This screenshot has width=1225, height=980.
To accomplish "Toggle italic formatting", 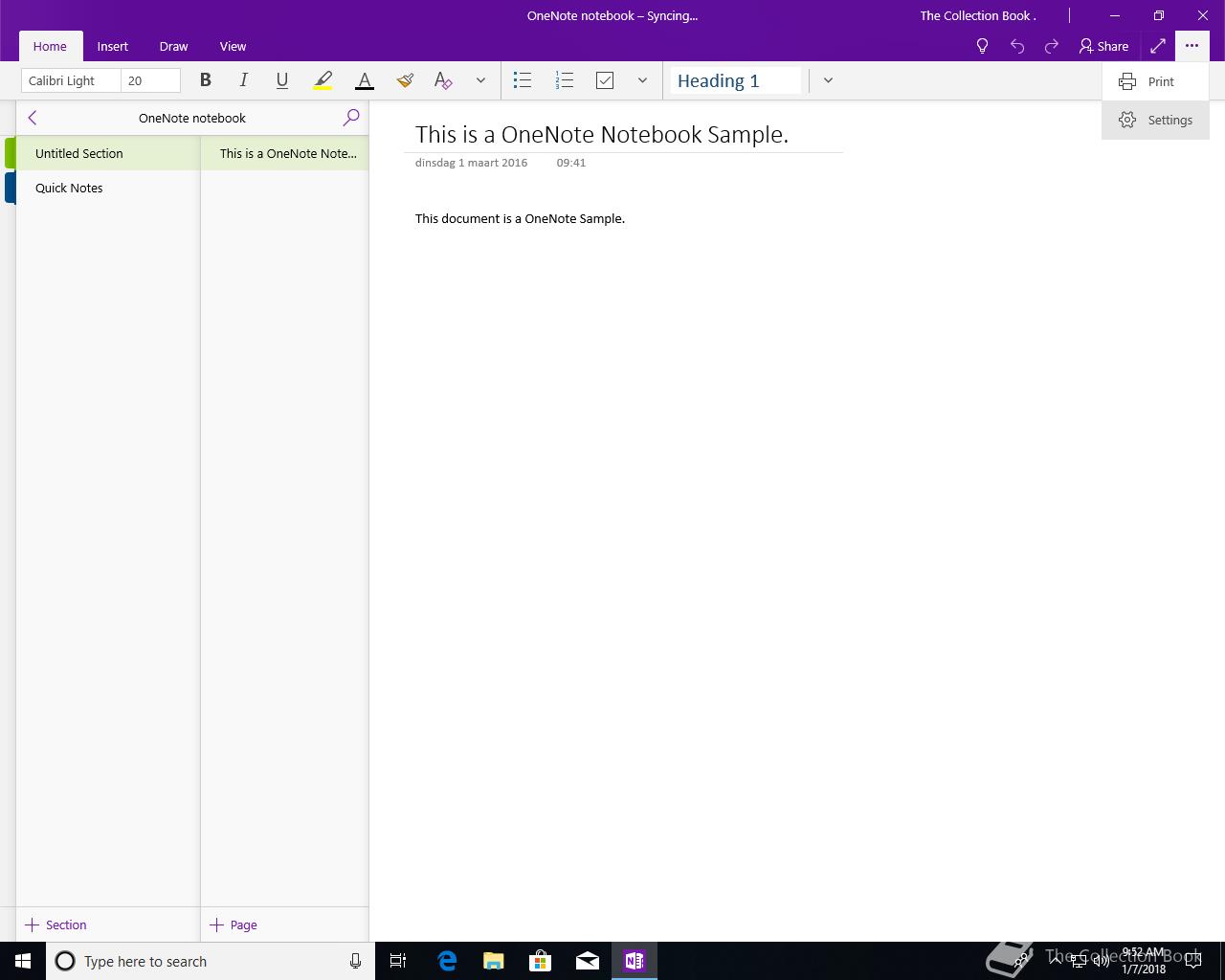I will 243,80.
